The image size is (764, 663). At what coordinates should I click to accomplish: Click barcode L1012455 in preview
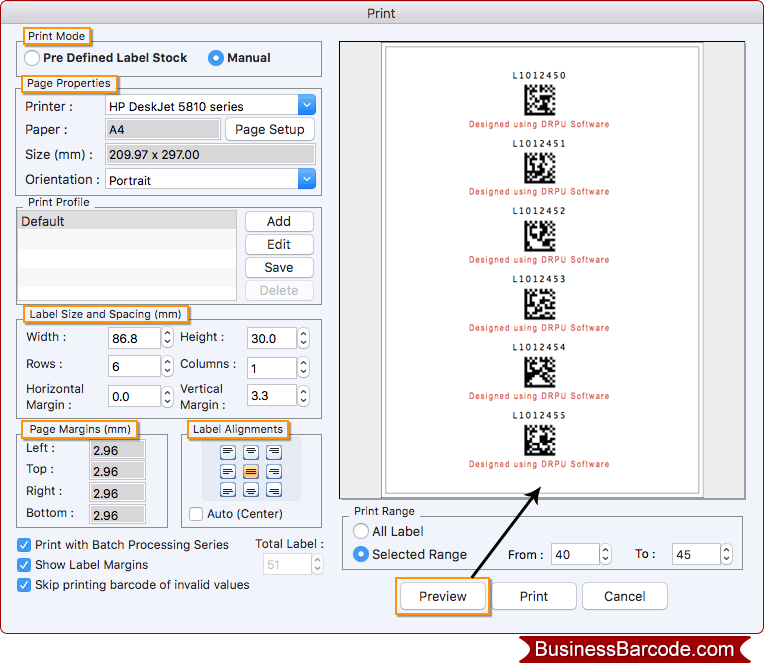[x=539, y=440]
